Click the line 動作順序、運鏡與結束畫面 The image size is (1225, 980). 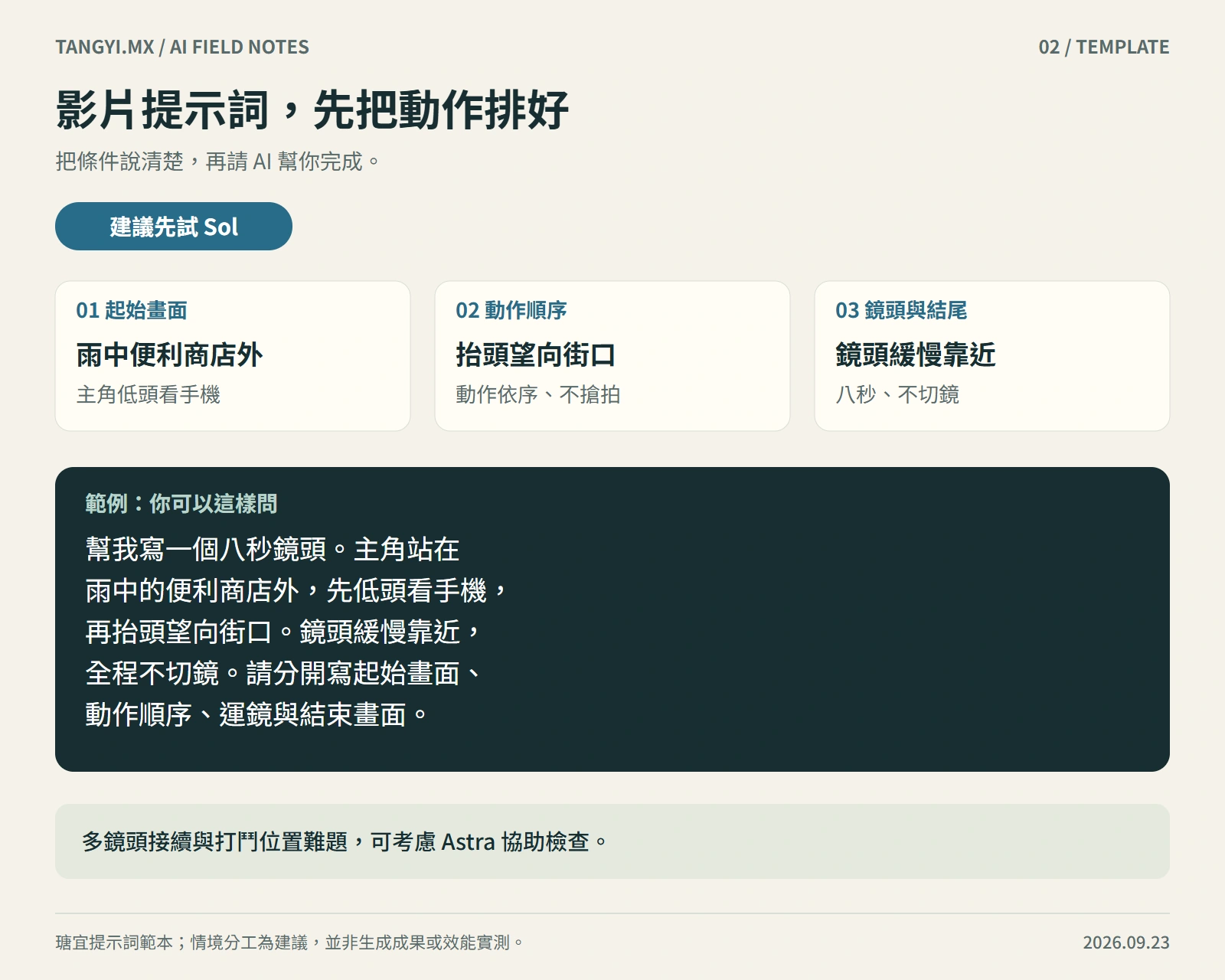256,714
